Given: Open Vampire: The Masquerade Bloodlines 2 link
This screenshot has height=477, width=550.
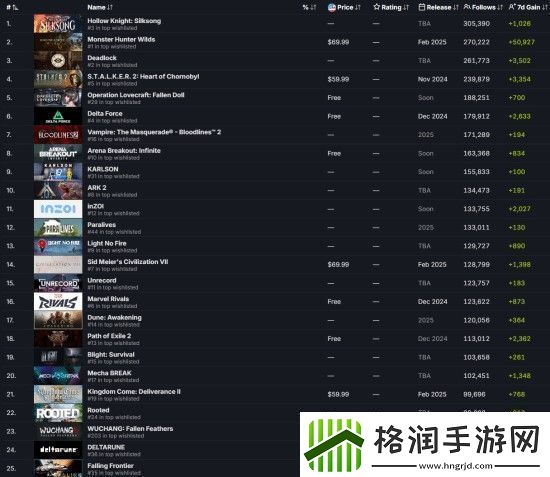Looking at the screenshot, I should click(x=154, y=132).
